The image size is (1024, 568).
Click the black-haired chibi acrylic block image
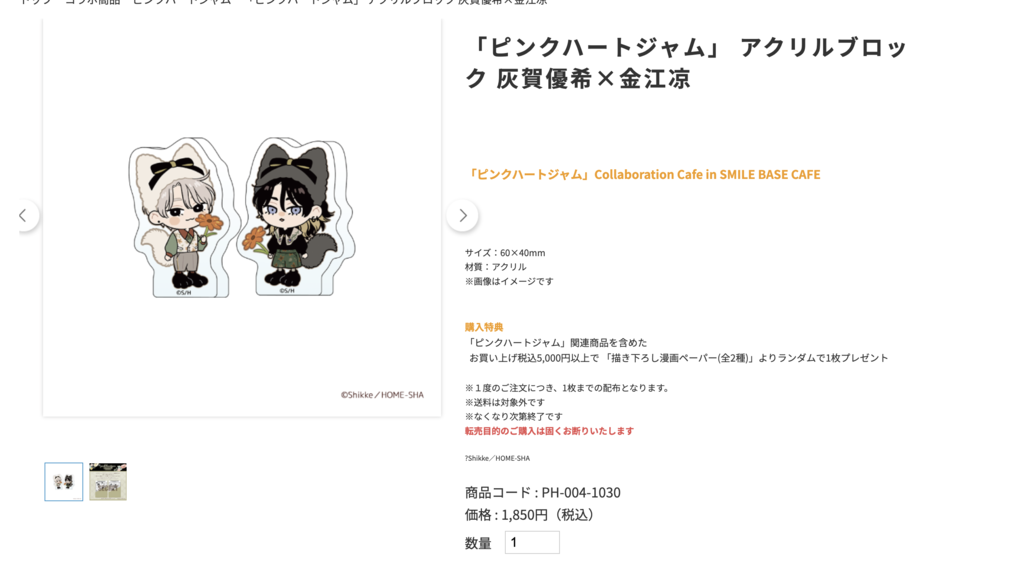tap(296, 216)
